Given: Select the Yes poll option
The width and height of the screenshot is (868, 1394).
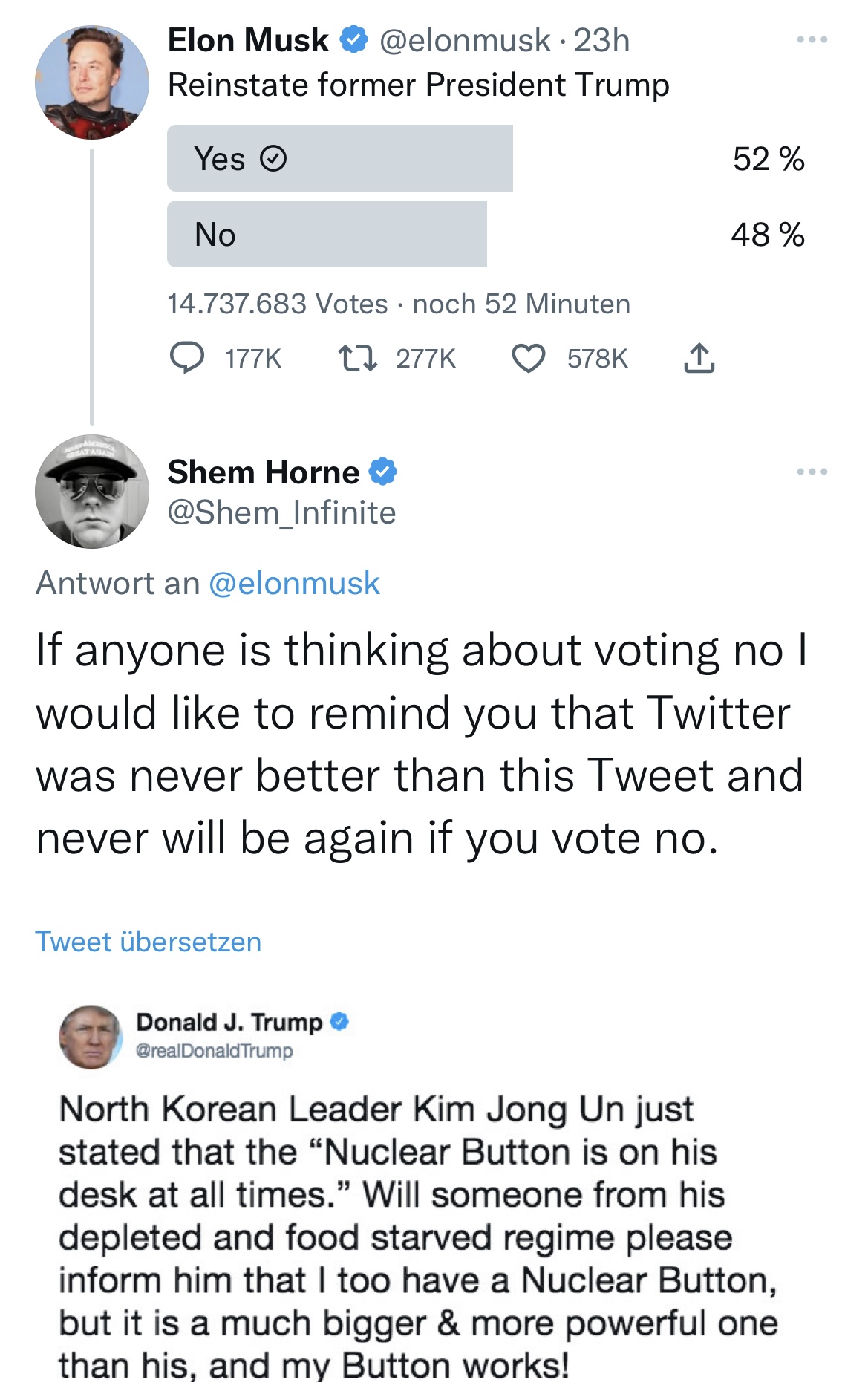Looking at the screenshot, I should point(339,158).
